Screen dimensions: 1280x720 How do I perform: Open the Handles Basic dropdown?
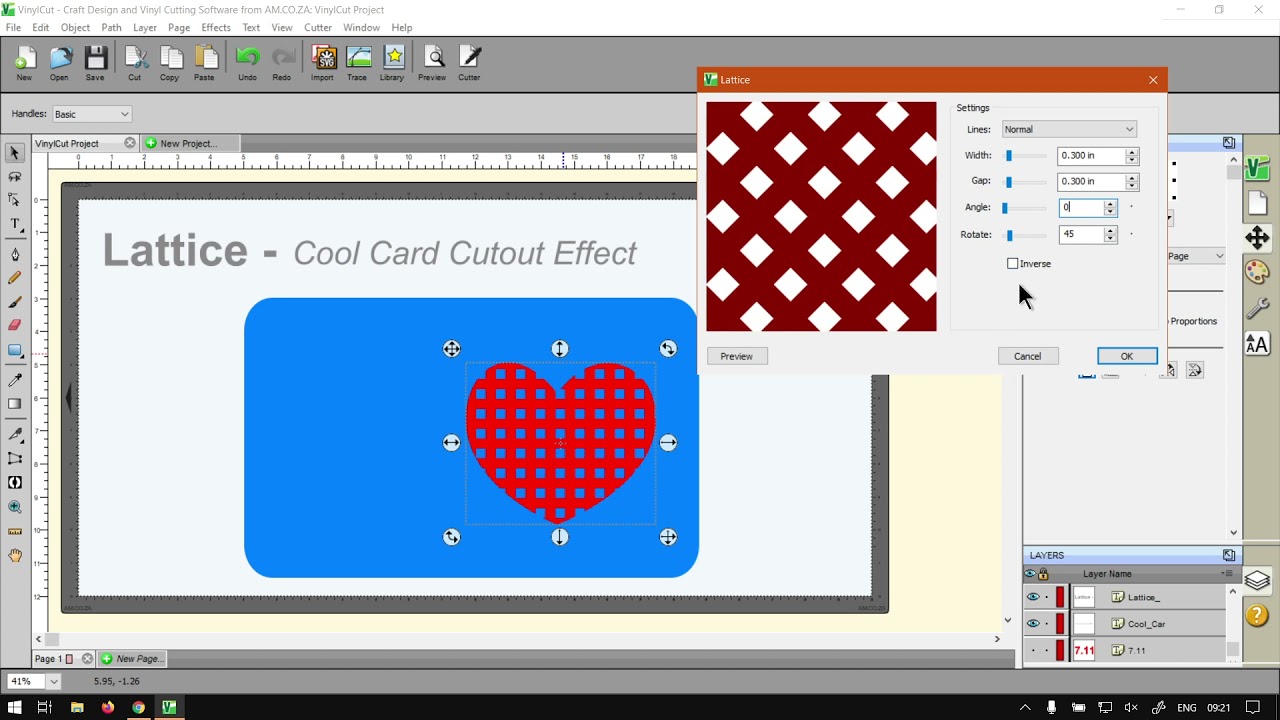point(92,114)
